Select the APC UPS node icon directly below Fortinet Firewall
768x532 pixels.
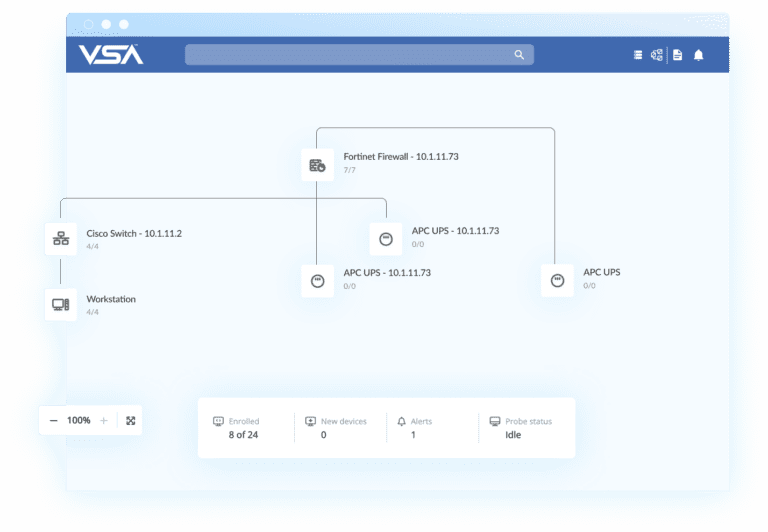pos(317,281)
